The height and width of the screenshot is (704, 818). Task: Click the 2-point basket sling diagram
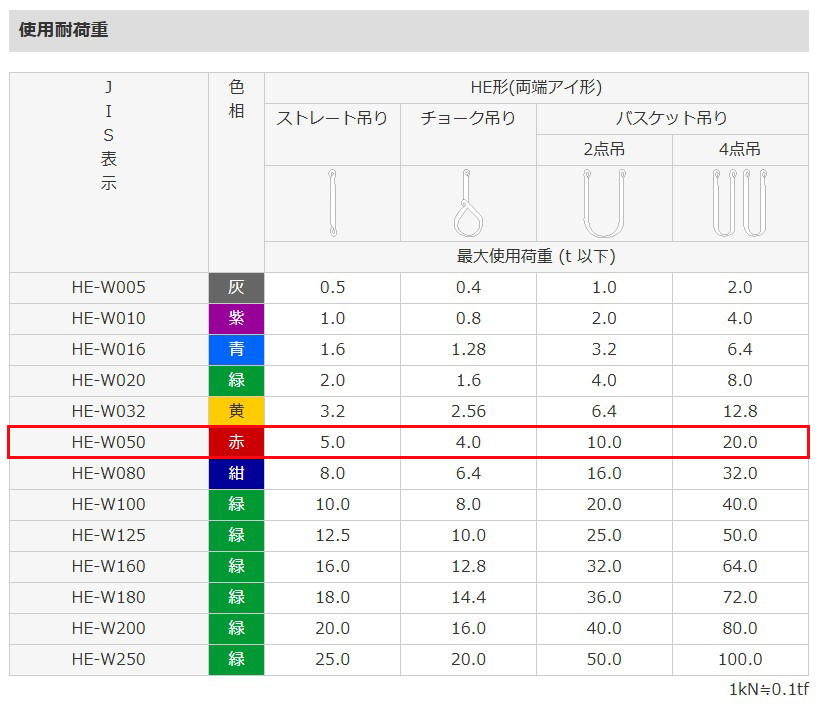(604, 203)
